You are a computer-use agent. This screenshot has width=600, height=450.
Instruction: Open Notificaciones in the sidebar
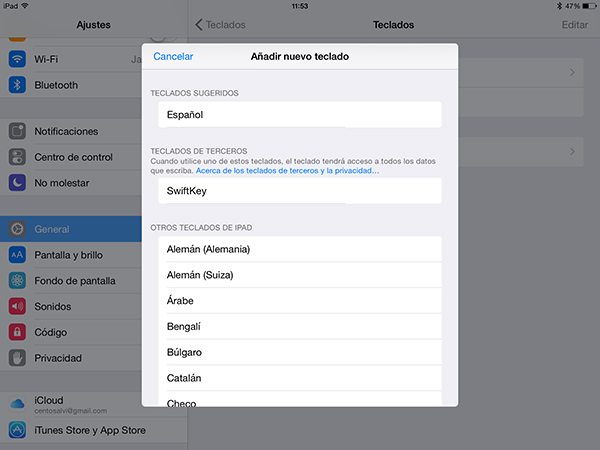71,131
